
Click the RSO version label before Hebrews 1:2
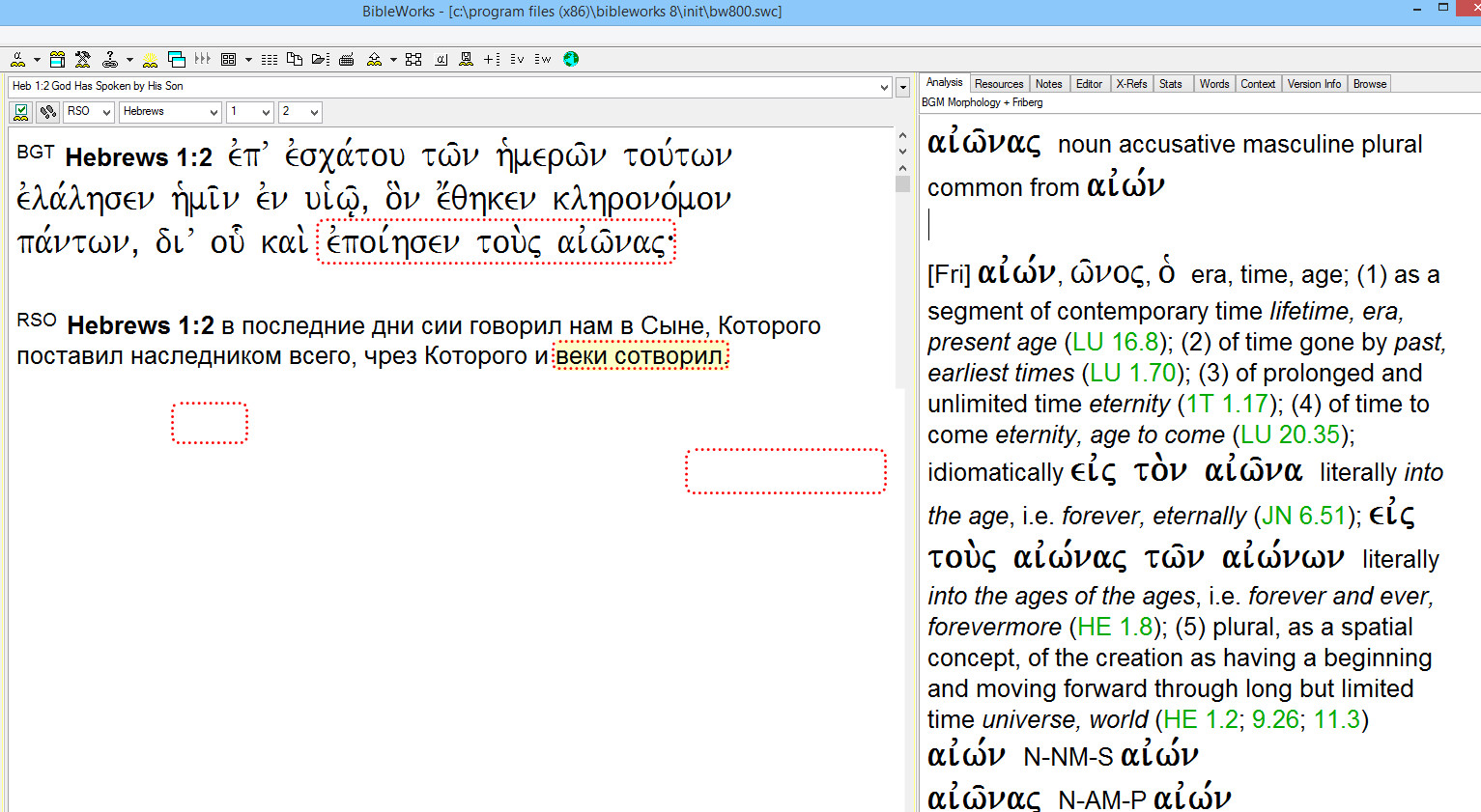click(x=37, y=320)
